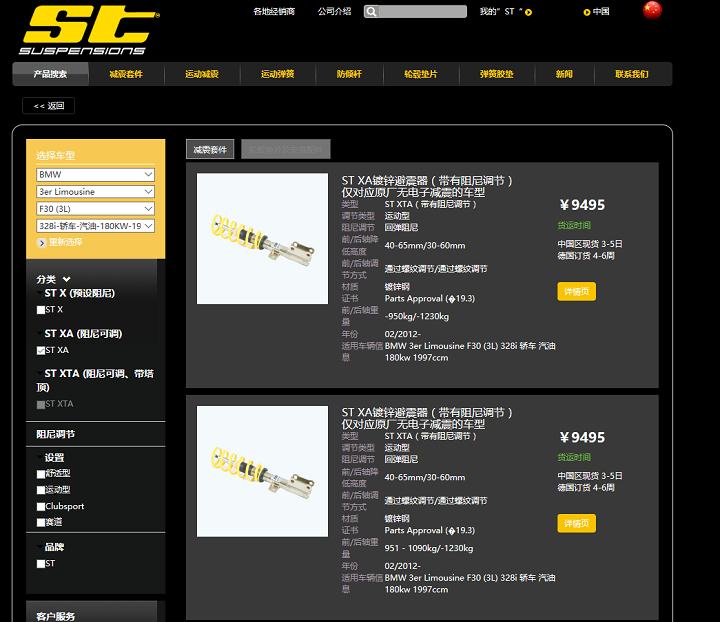Click the 公司介绍 link

click(x=334, y=11)
